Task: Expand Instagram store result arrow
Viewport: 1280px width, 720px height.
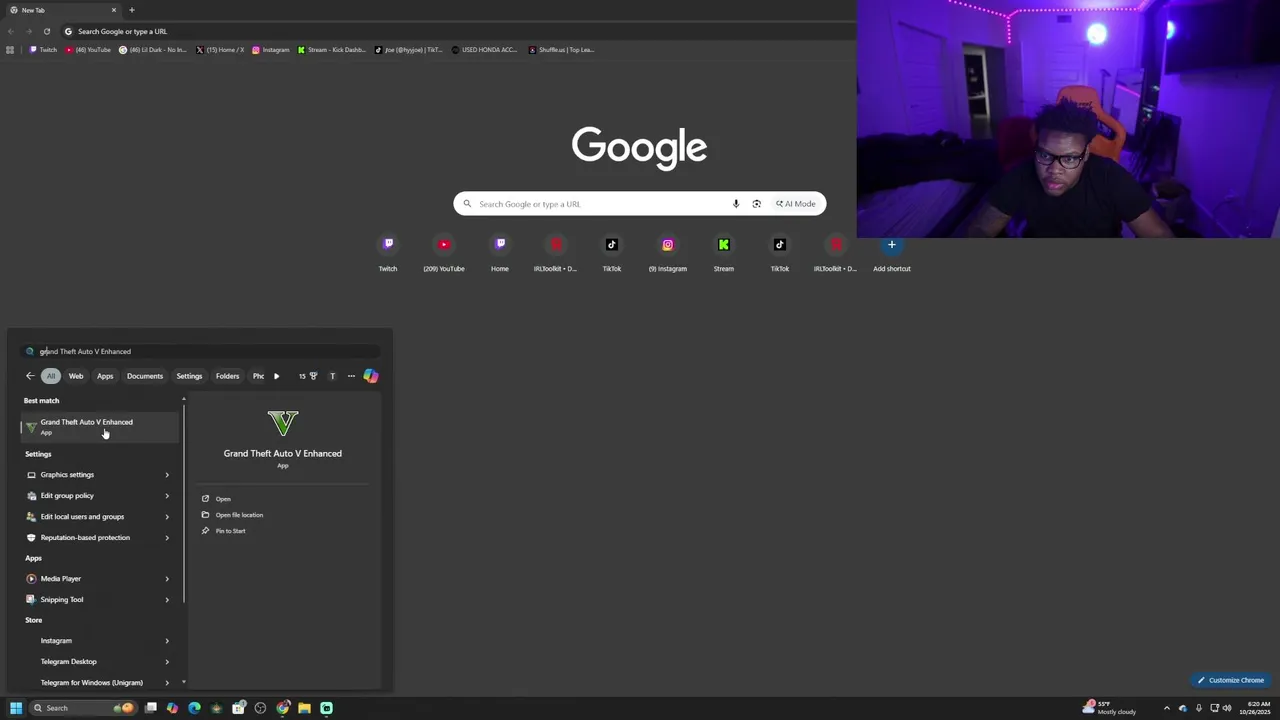Action: click(167, 641)
